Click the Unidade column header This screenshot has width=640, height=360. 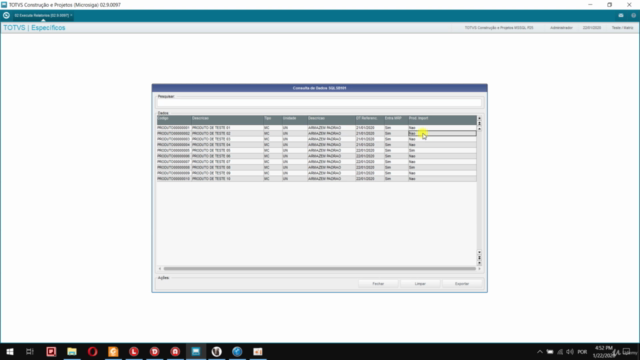pyautogui.click(x=294, y=120)
